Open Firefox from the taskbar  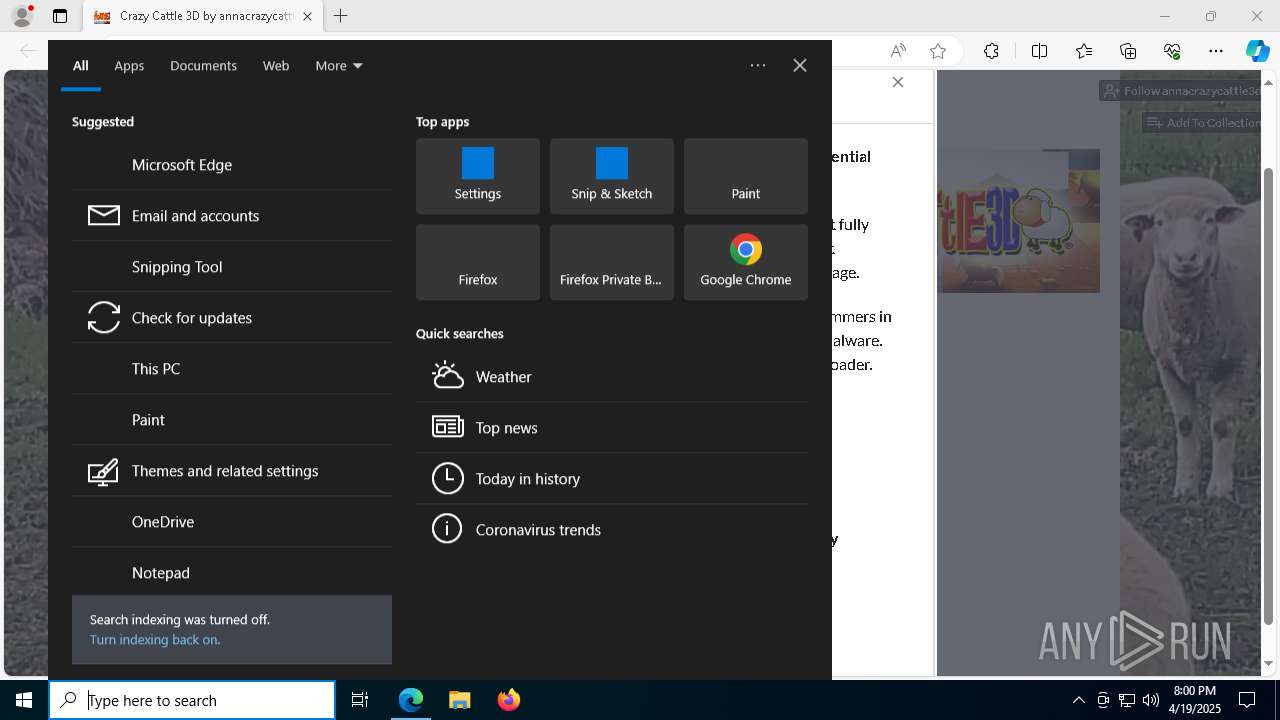coord(508,700)
